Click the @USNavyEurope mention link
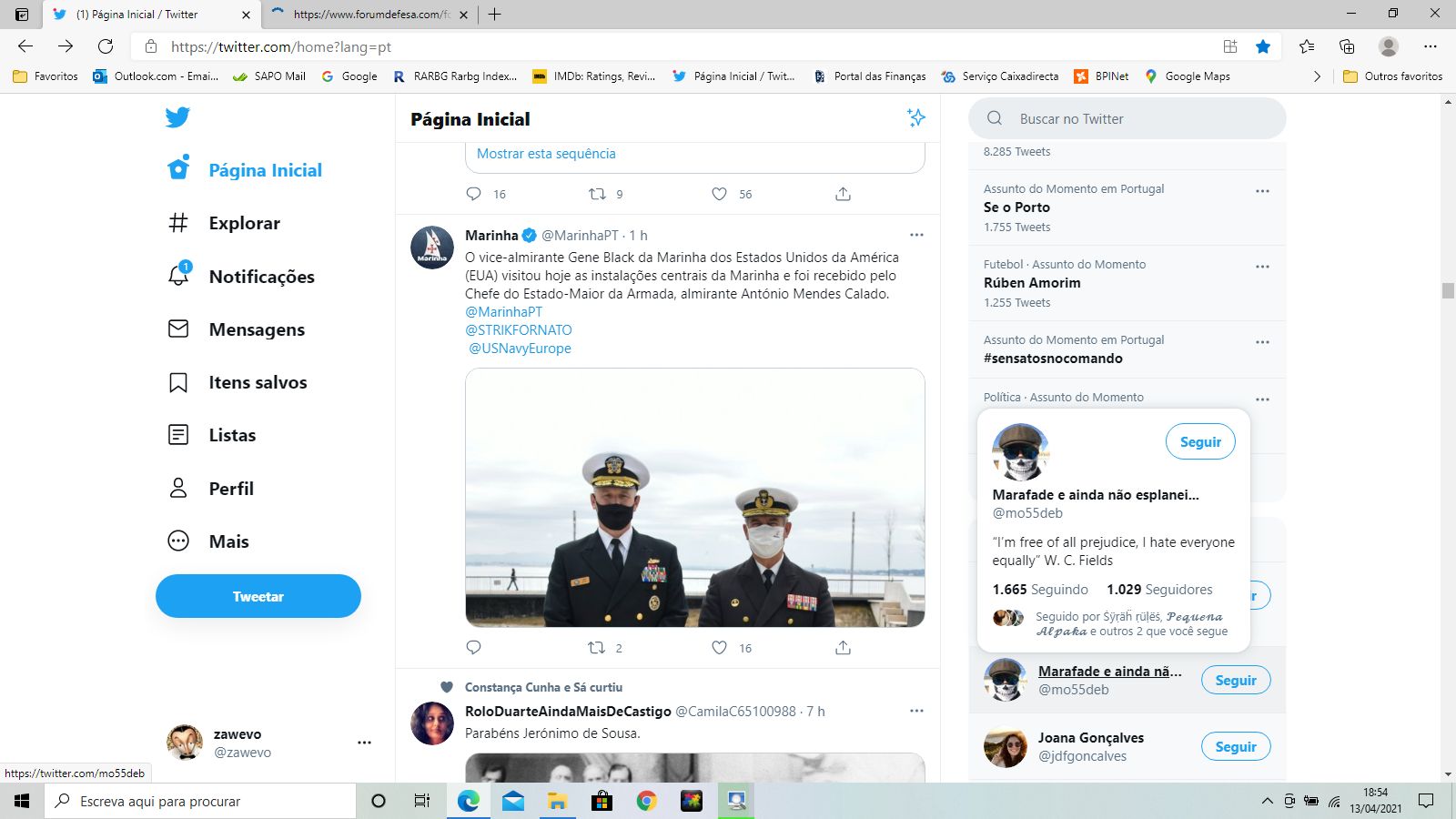Viewport: 1456px width, 819px height. [520, 349]
